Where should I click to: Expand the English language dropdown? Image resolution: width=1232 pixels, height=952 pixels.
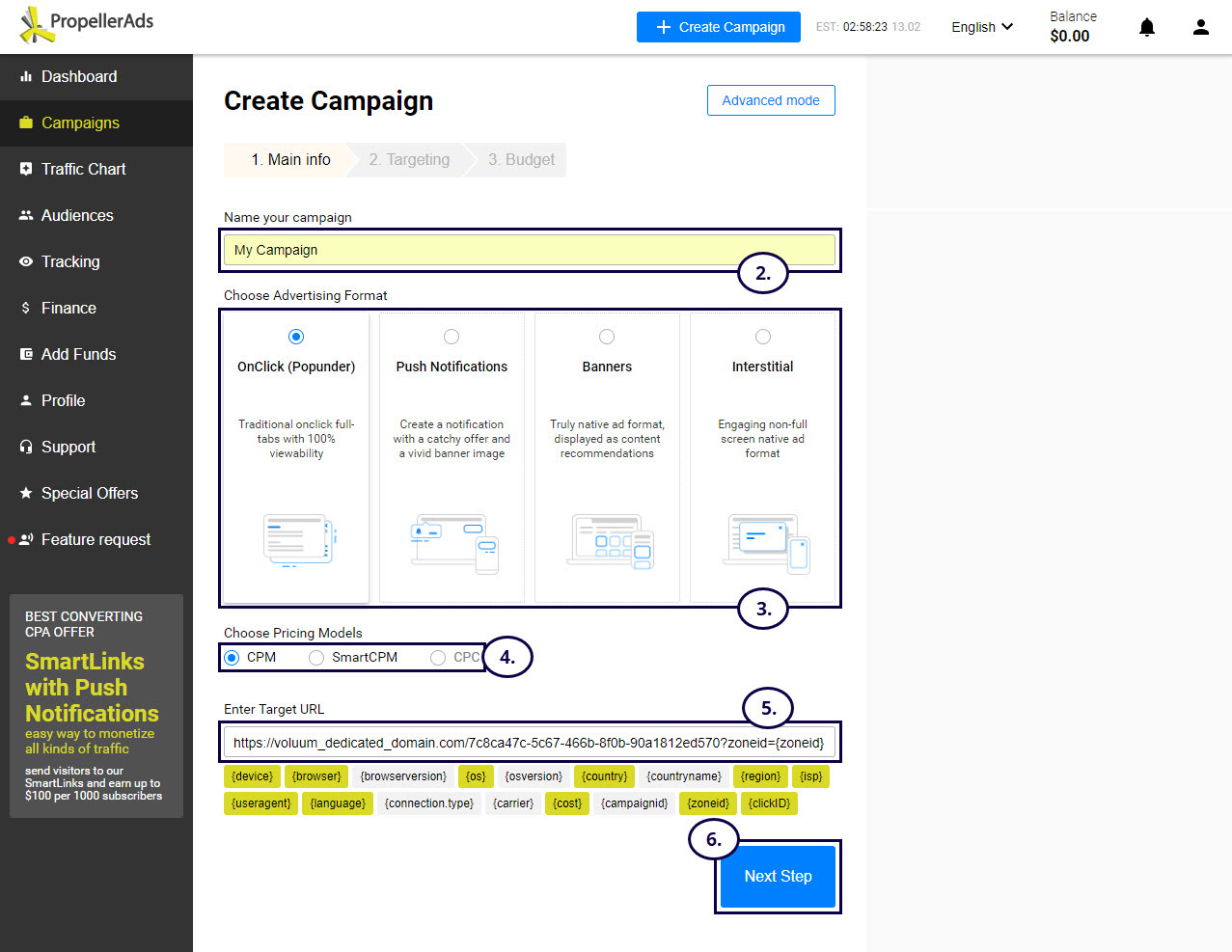pos(981,27)
